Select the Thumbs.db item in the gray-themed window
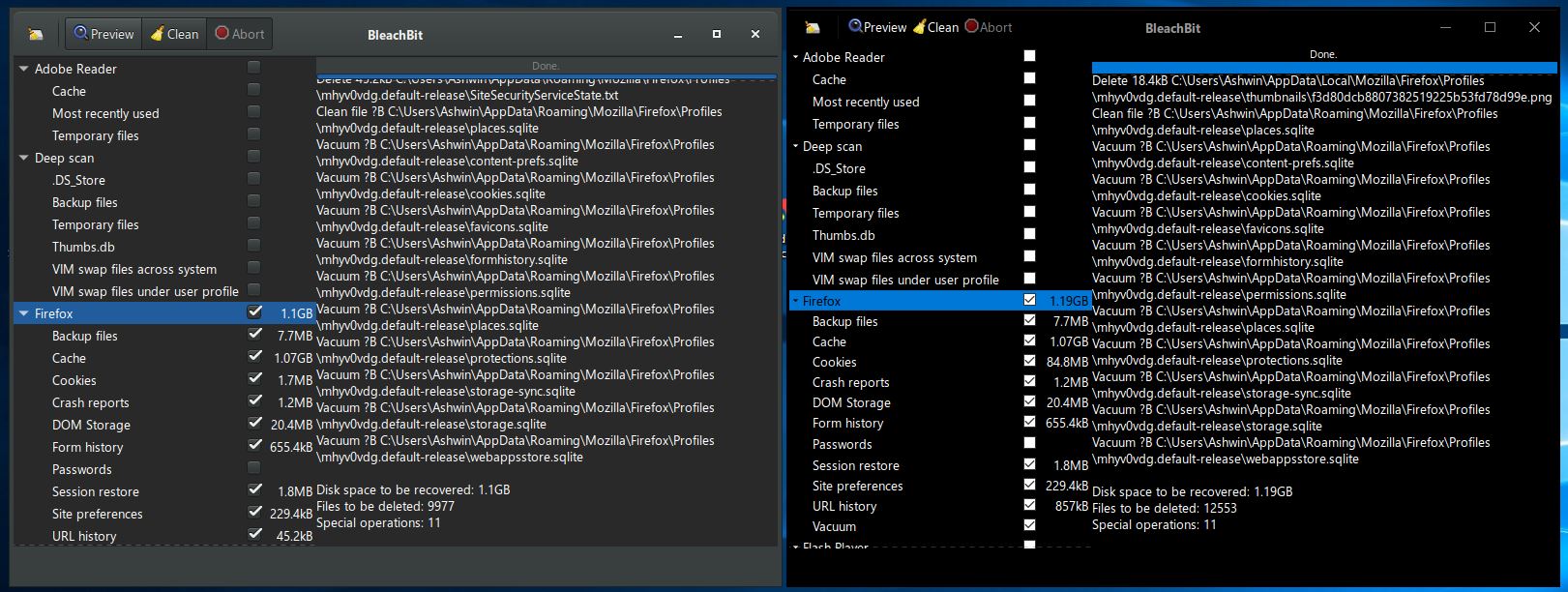 tap(83, 247)
